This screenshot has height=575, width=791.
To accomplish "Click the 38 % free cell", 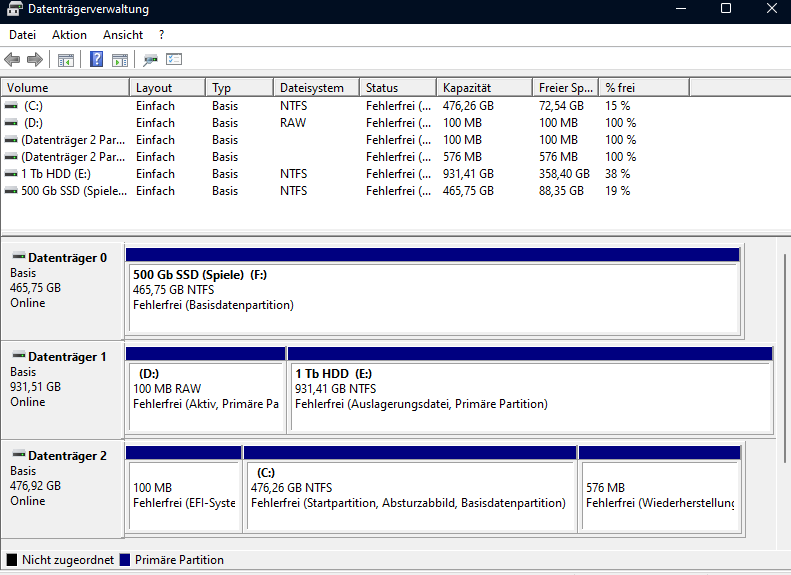I will (x=617, y=174).
